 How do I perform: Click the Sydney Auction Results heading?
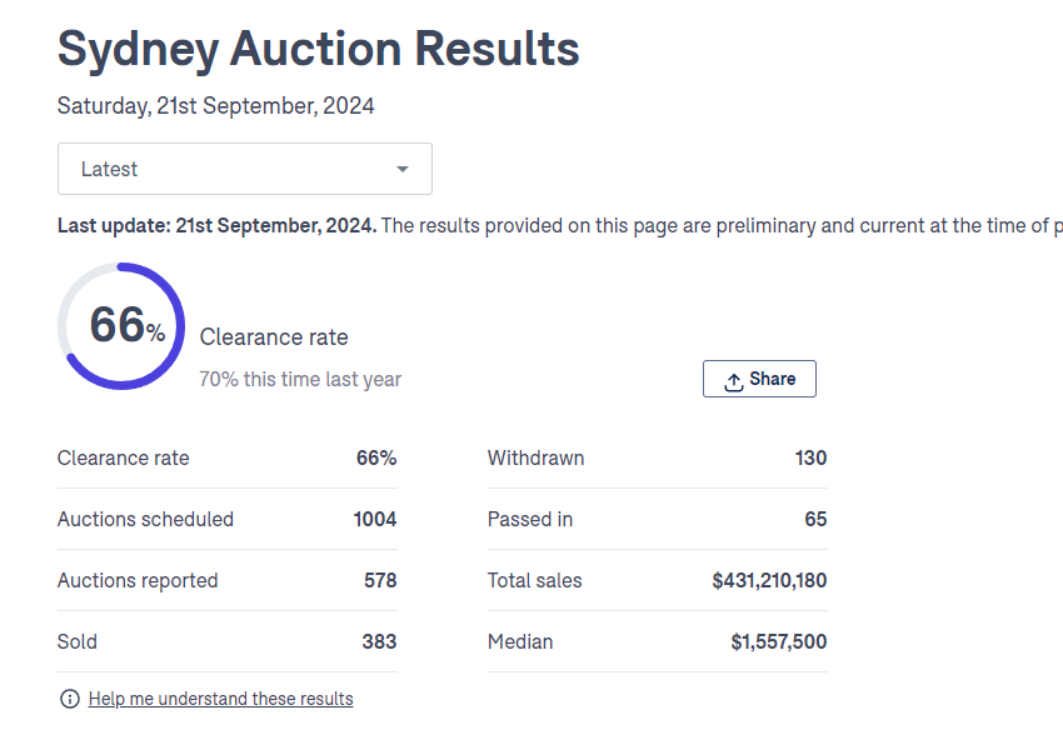[318, 49]
